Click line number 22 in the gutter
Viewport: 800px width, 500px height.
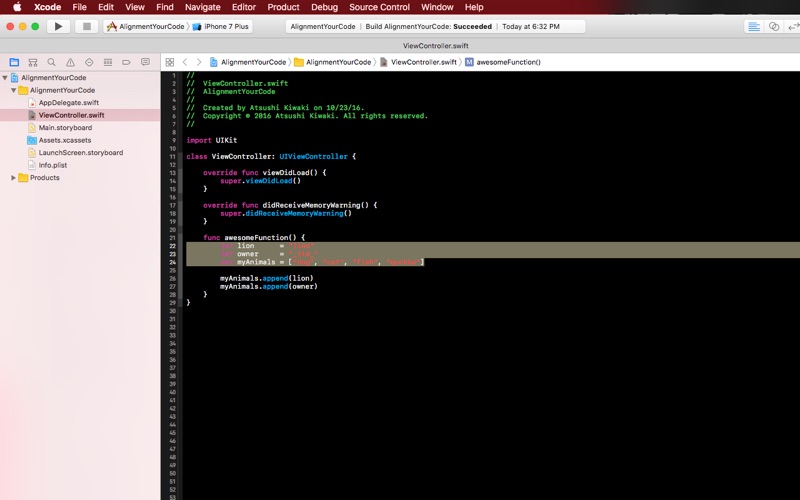(x=172, y=246)
